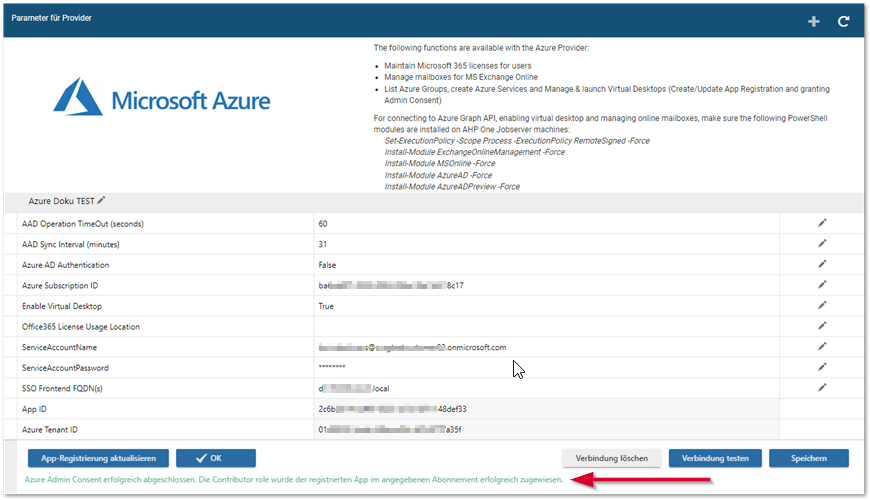This screenshot has height=500, width=870.
Task: Click 'Maintain Microsoft 365 licenses for users' bullet
Action: pyautogui.click(x=458, y=65)
